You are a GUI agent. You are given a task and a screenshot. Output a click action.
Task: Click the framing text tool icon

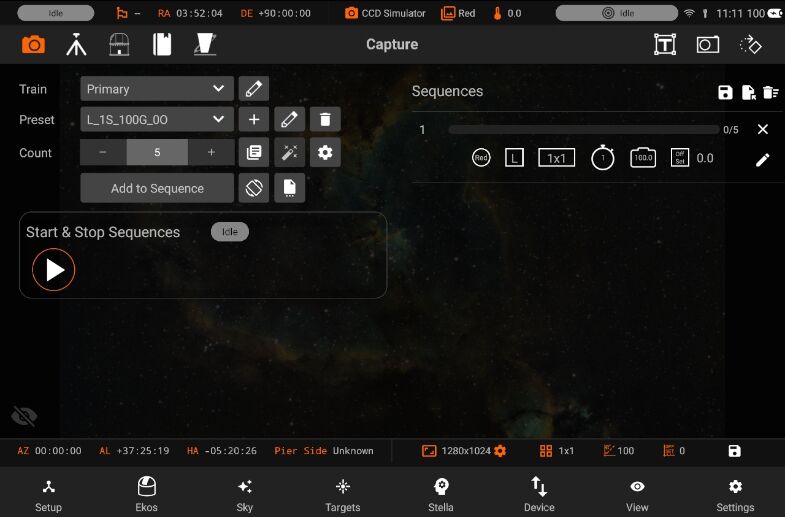(x=665, y=45)
